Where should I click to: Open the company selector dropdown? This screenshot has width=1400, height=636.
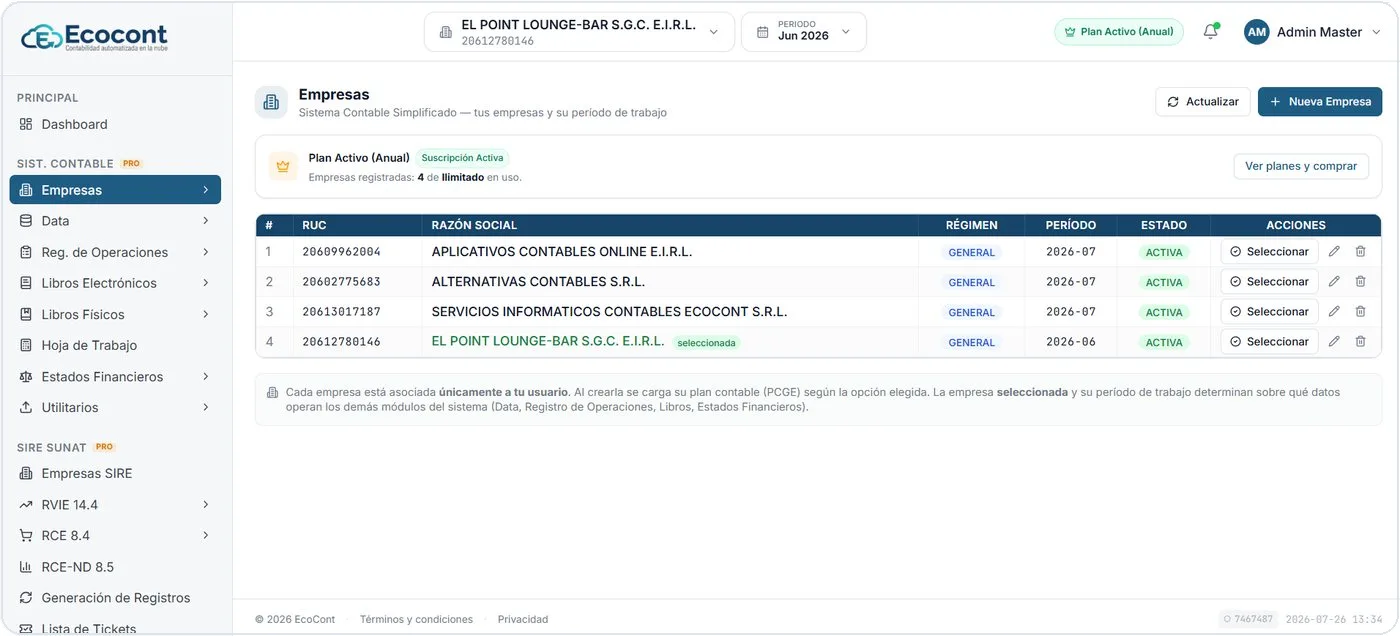click(579, 32)
